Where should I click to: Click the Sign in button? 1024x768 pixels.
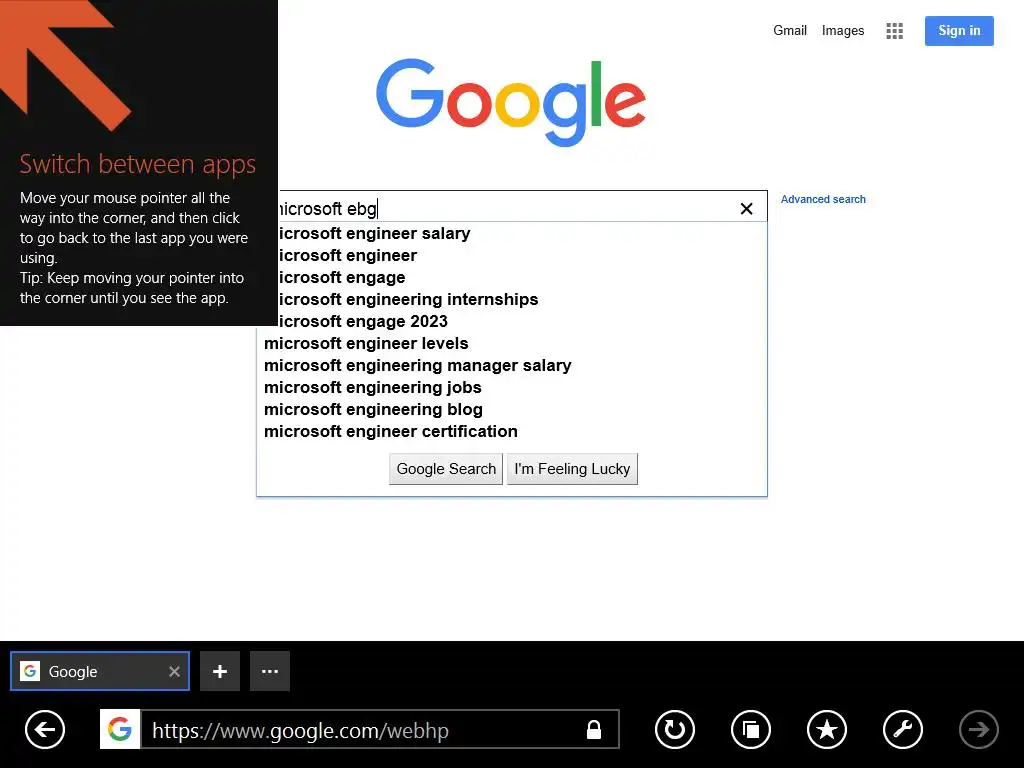(959, 31)
